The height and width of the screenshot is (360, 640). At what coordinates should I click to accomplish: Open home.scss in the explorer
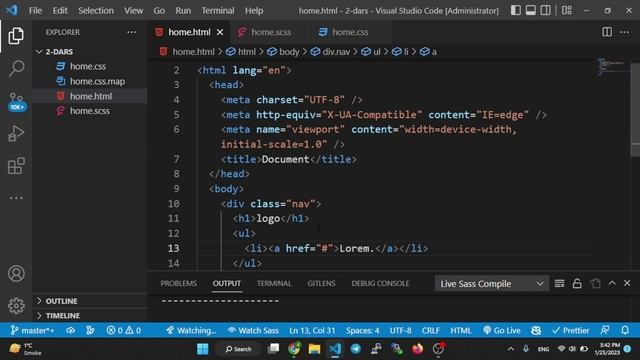pos(89,111)
